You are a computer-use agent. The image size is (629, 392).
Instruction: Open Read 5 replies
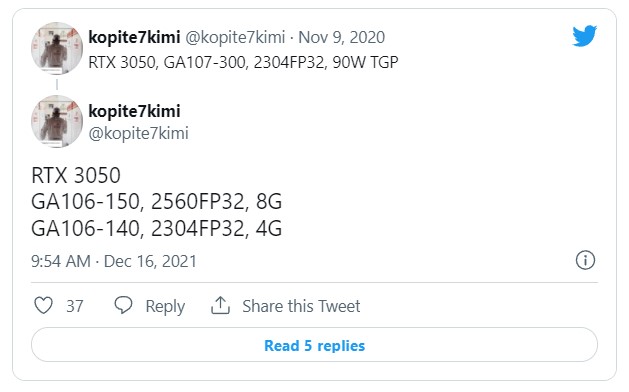(314, 345)
